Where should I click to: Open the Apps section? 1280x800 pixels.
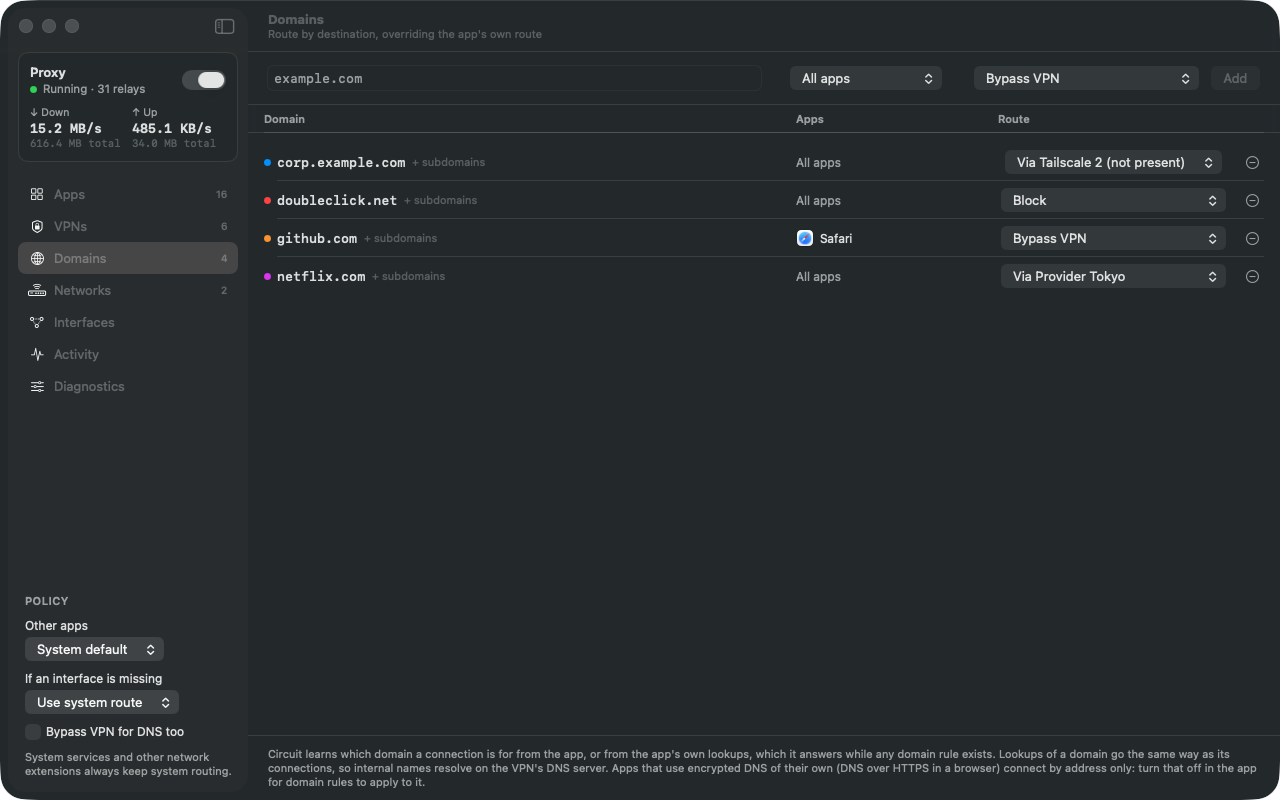[x=128, y=194]
